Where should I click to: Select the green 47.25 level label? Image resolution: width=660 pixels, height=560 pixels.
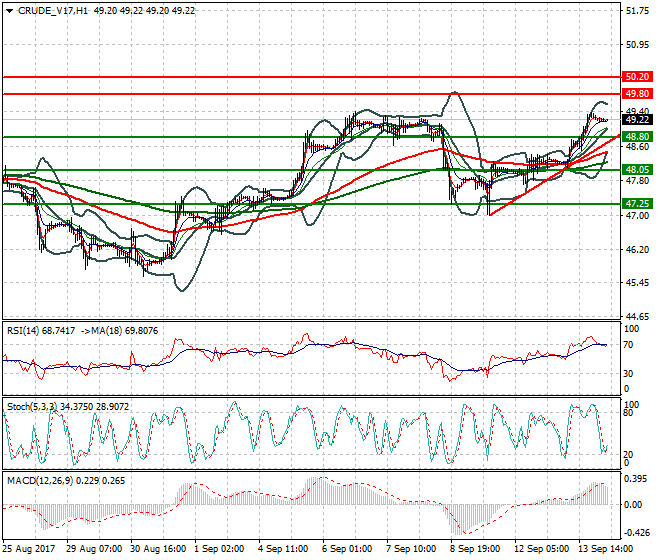(x=637, y=203)
